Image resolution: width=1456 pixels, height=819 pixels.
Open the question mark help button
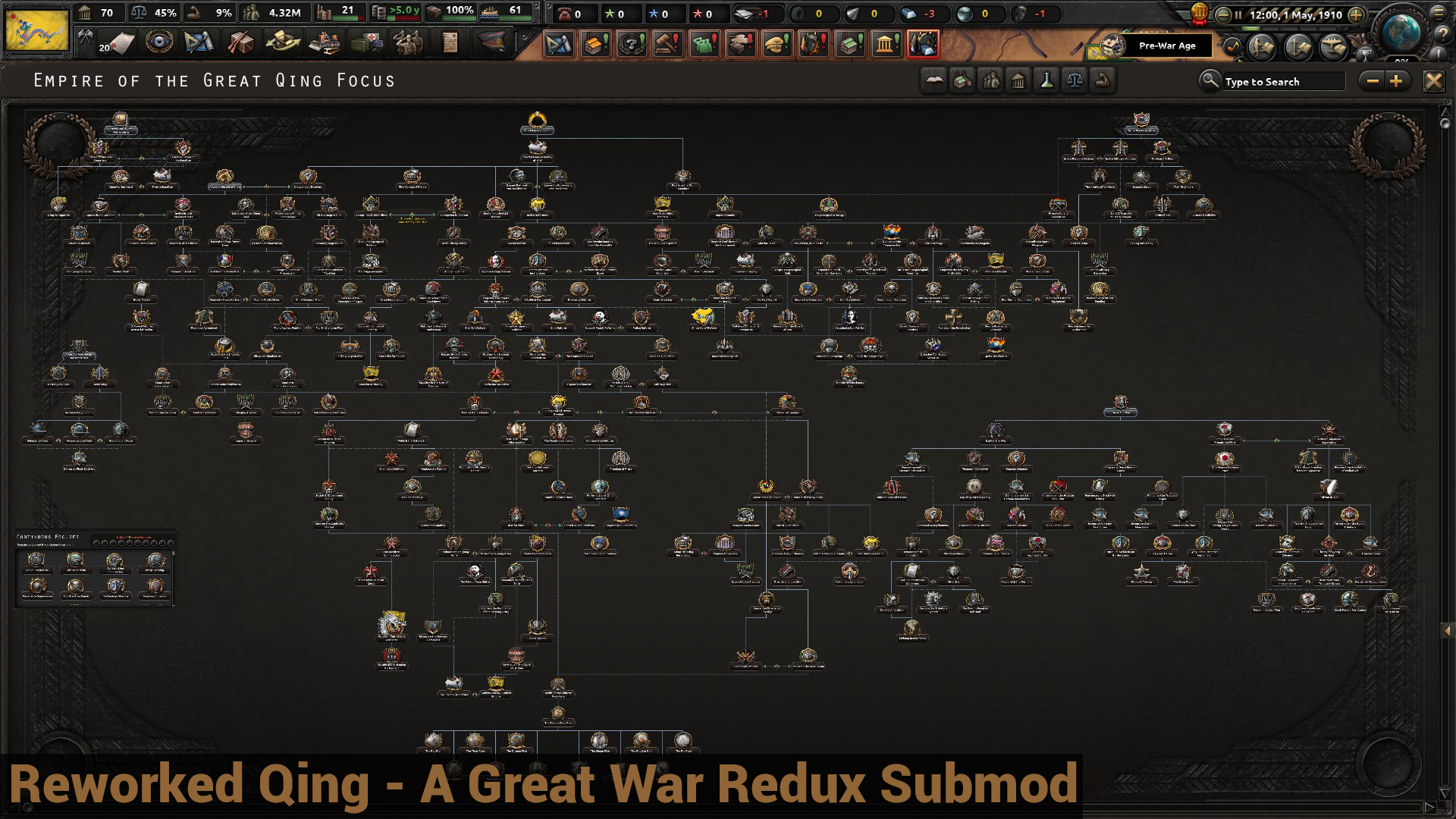tap(1442, 35)
